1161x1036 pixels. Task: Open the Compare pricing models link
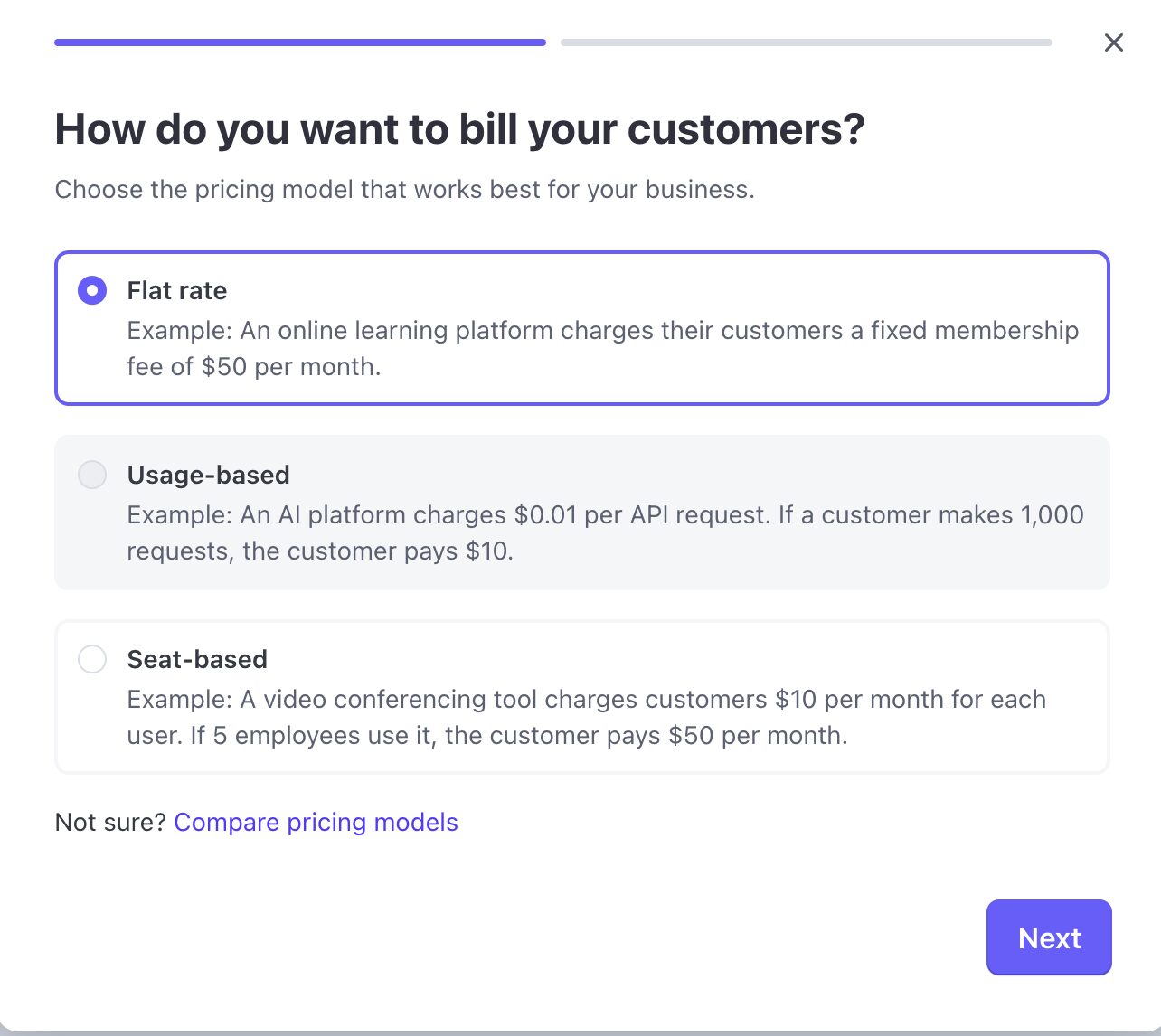pos(316,822)
